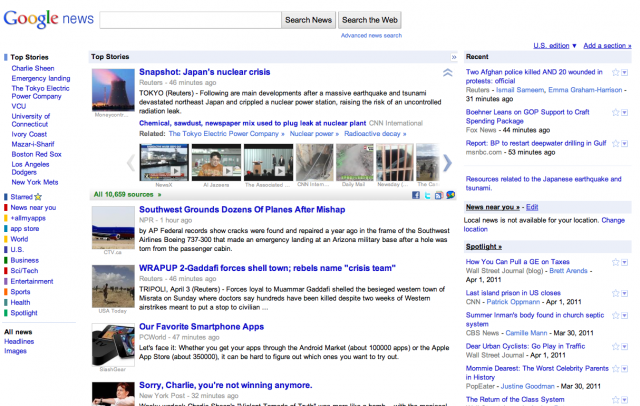
Task: Star the Summer Inman's body story
Action: tap(616, 315)
